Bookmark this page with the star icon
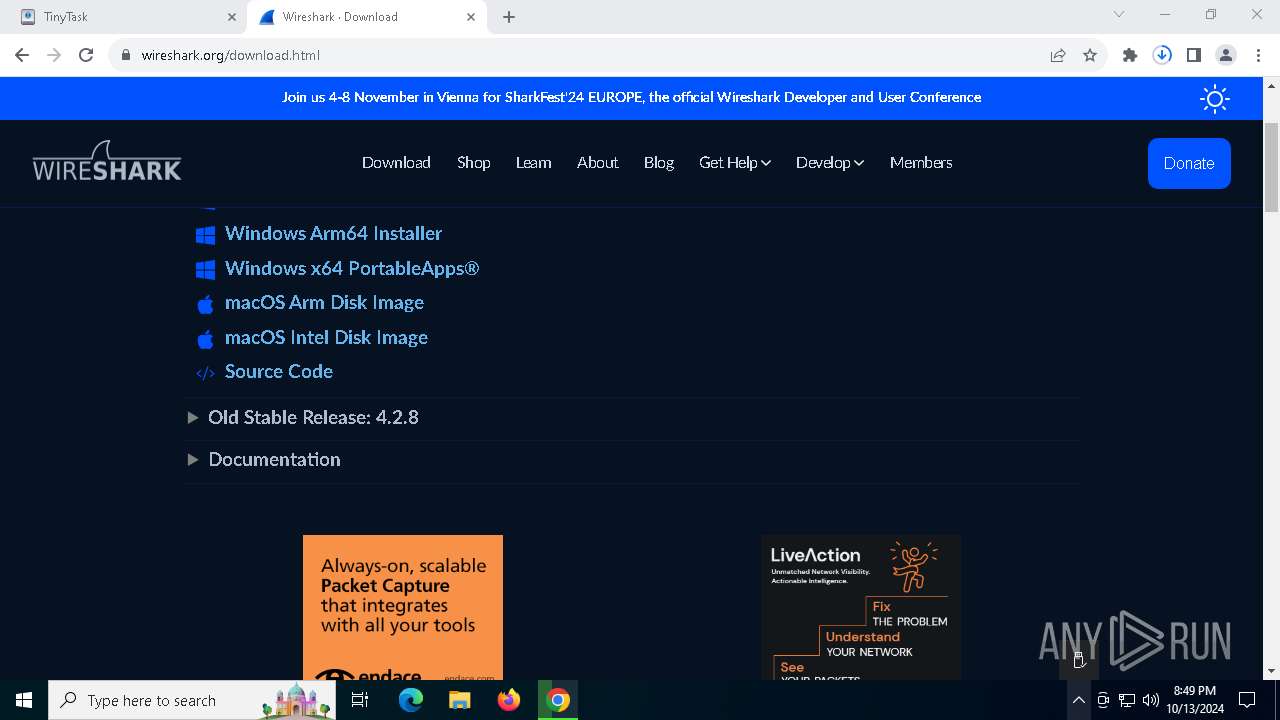 tap(1090, 55)
